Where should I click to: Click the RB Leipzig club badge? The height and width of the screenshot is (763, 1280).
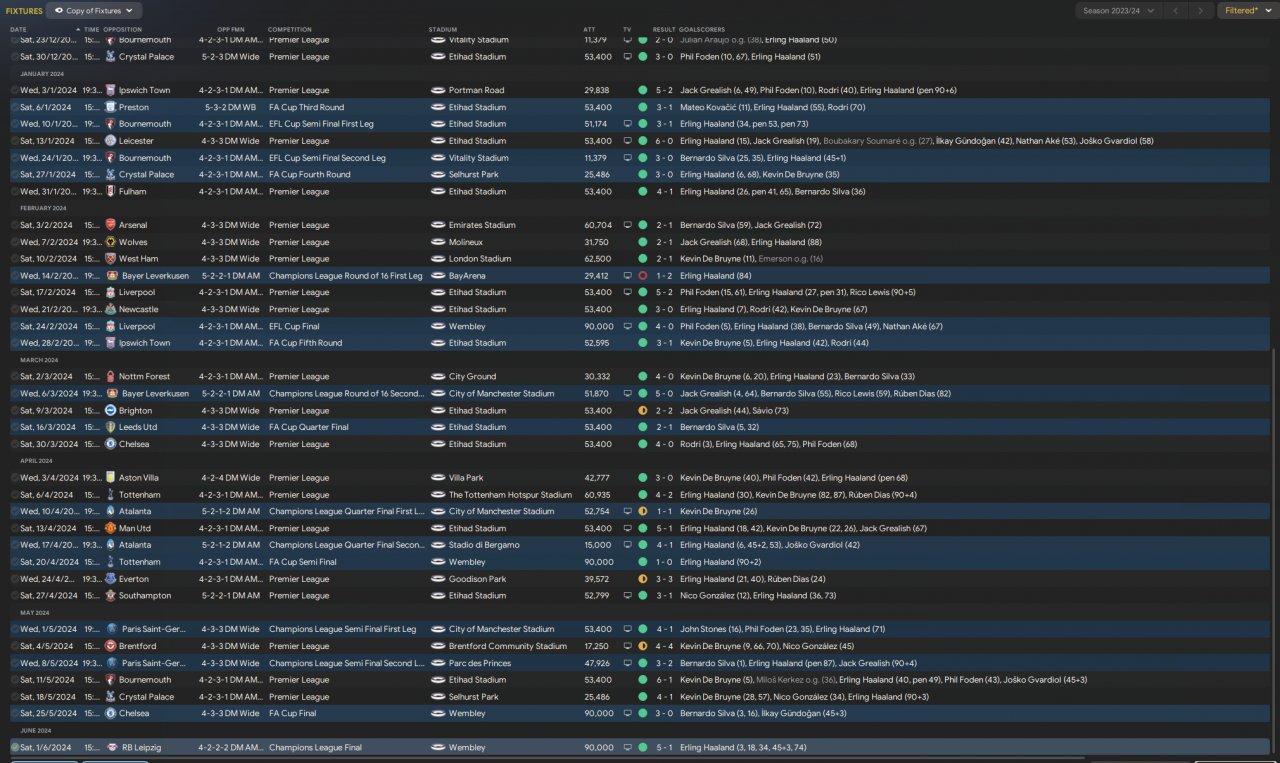pos(110,747)
